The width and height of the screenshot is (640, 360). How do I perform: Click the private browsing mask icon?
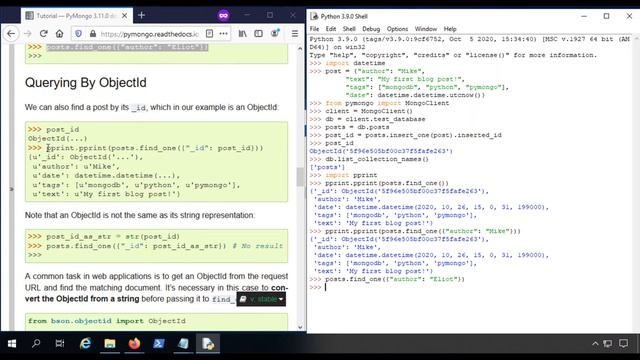coord(223,16)
